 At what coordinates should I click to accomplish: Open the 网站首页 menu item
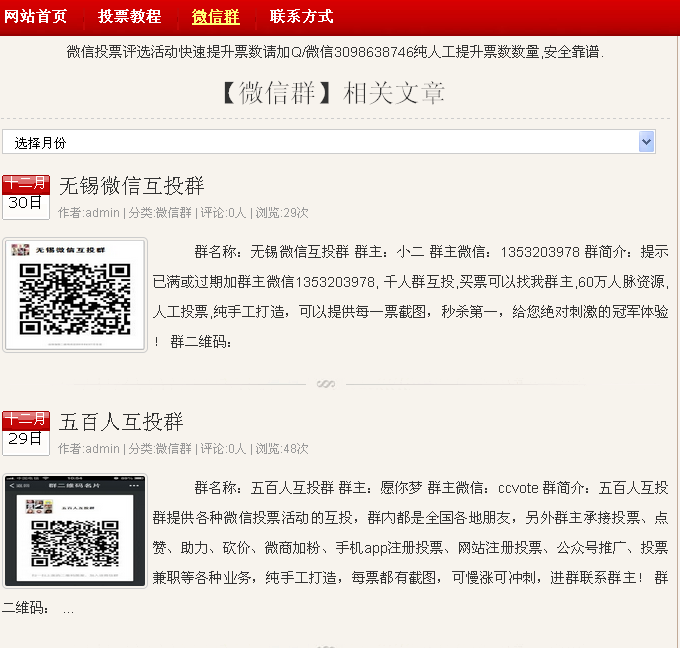click(36, 16)
